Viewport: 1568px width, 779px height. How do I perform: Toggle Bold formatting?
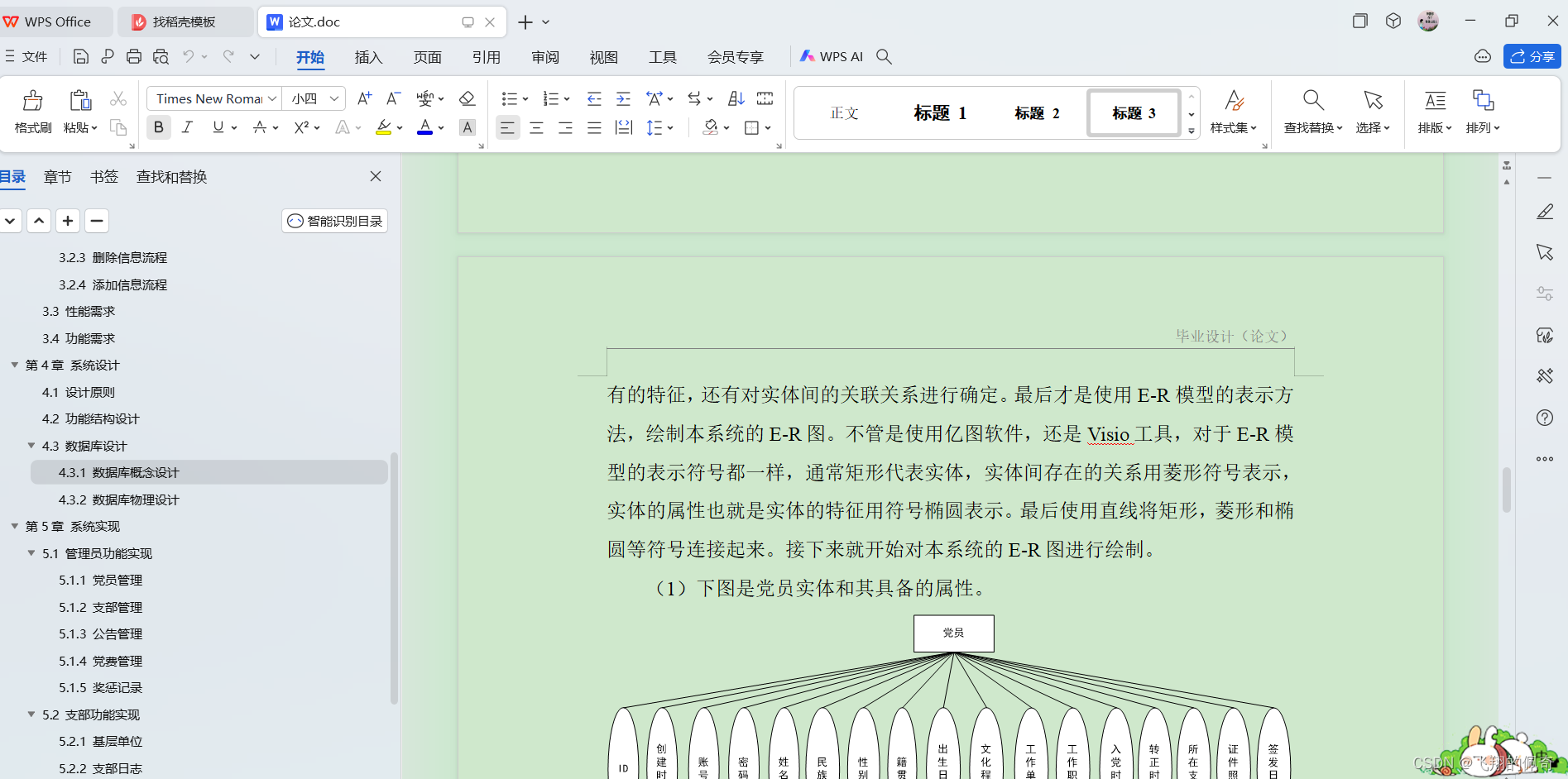click(x=159, y=127)
